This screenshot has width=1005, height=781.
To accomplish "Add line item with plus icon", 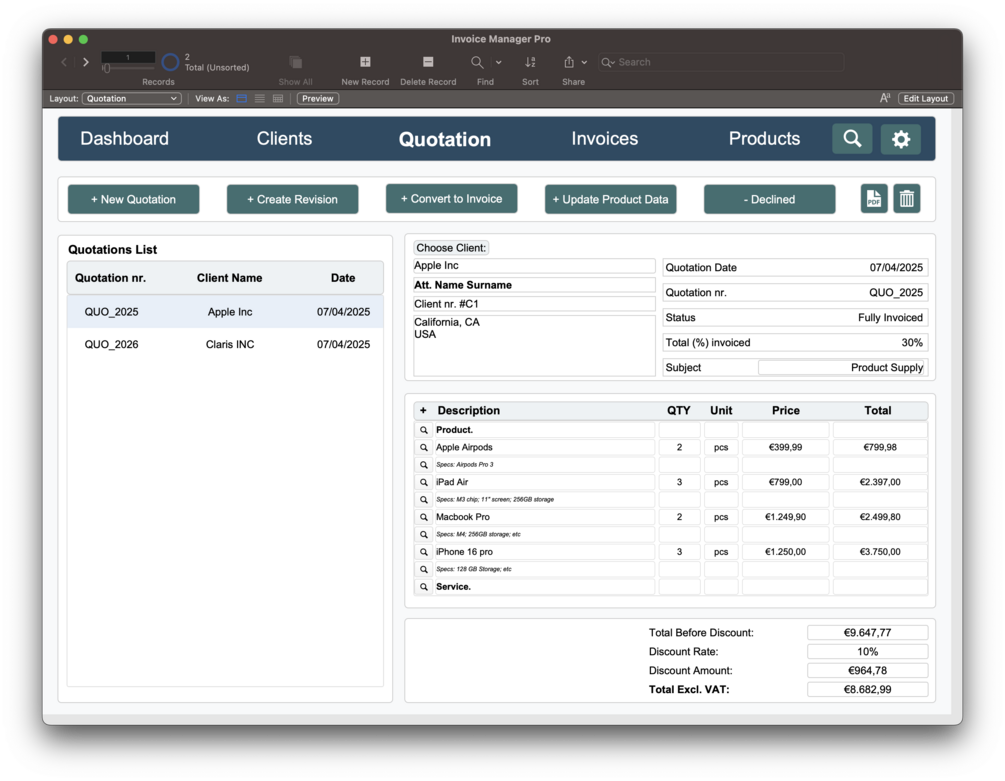I will coord(423,411).
